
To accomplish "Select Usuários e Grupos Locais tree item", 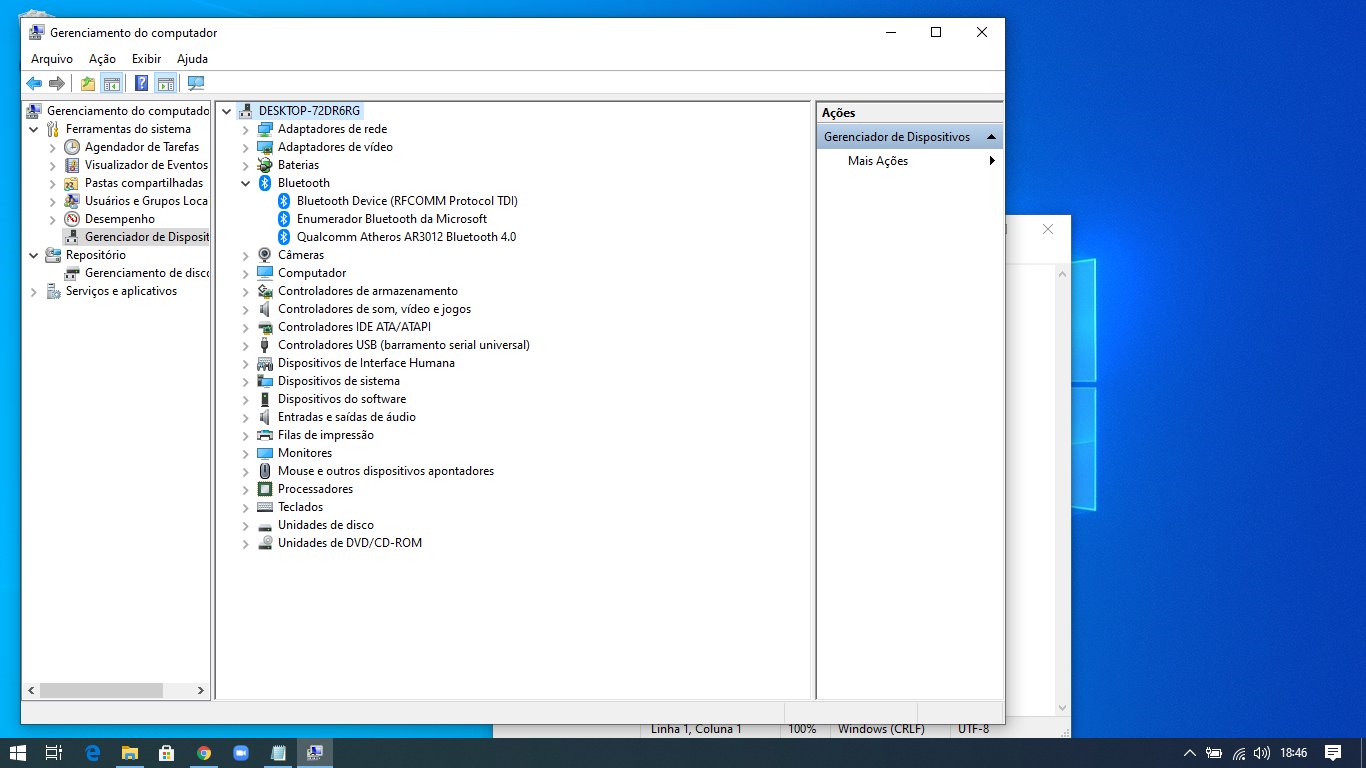I will click(x=146, y=201).
